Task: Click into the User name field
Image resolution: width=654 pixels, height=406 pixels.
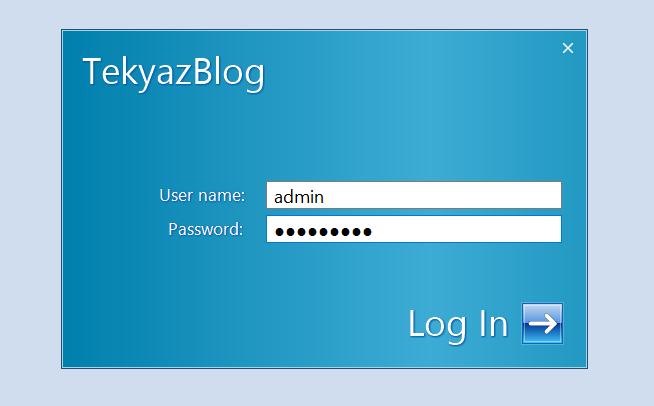Action: [414, 195]
